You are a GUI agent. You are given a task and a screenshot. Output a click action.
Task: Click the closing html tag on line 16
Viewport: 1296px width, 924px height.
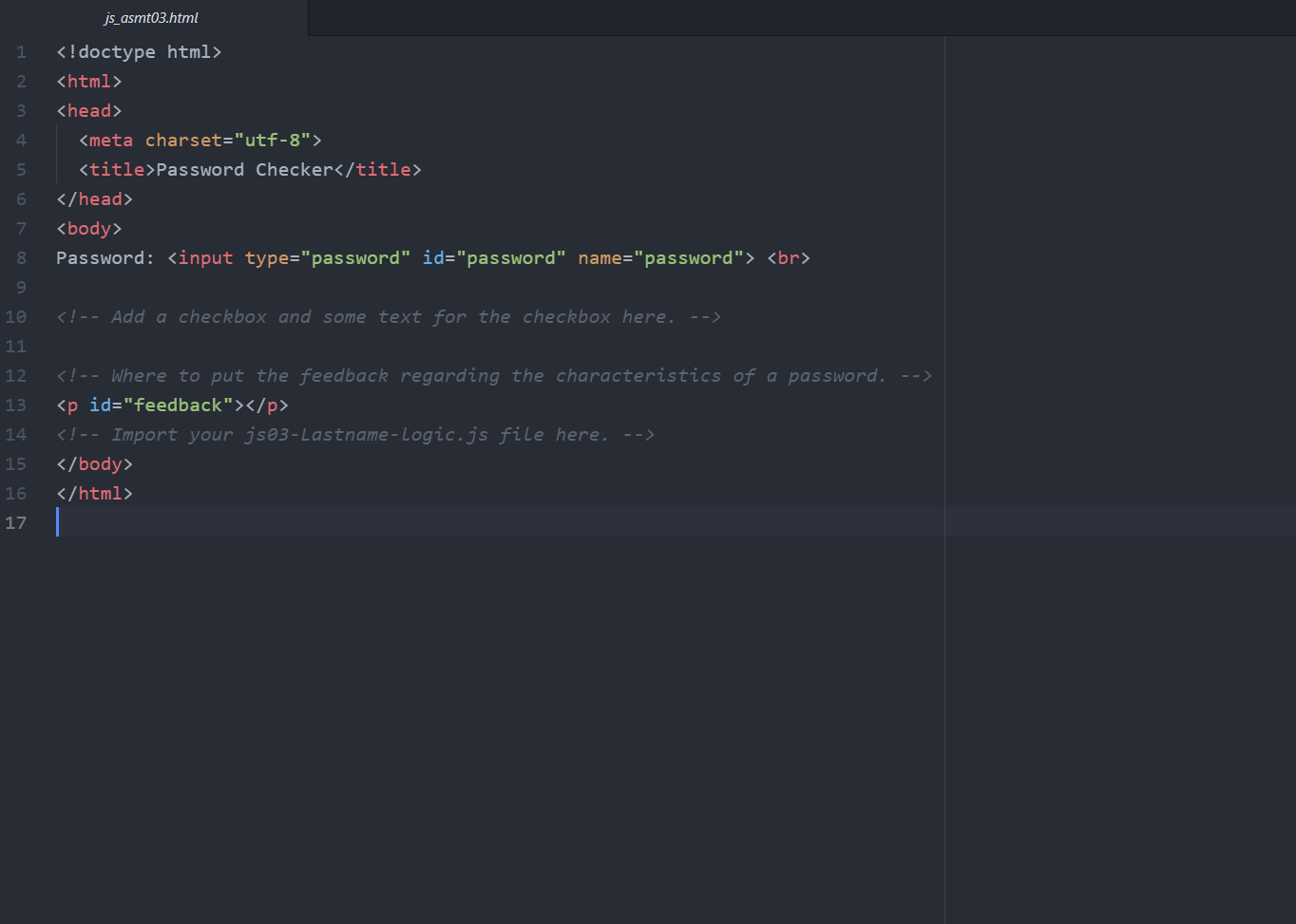(94, 493)
